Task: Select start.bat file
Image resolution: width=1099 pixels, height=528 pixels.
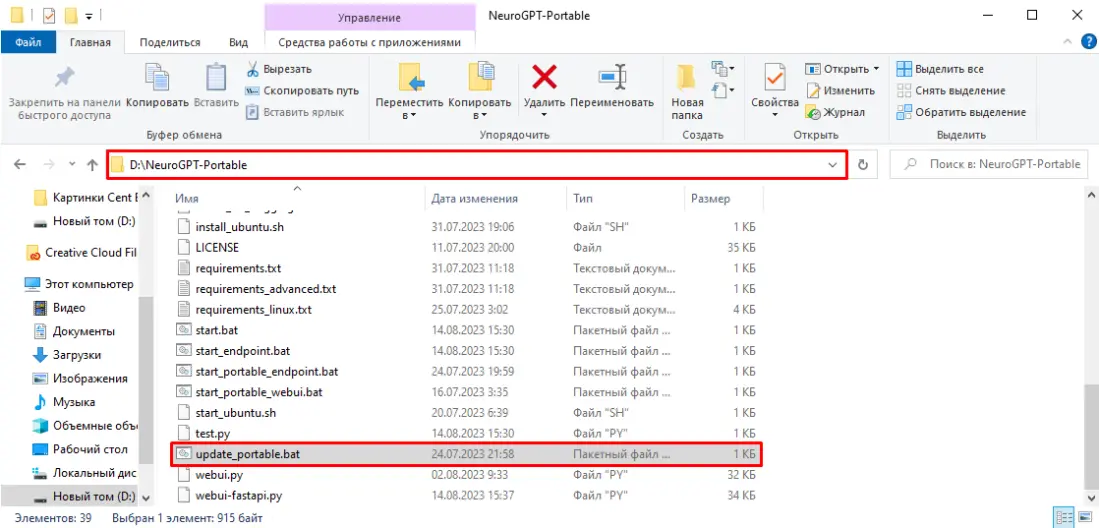Action: pos(466,330)
